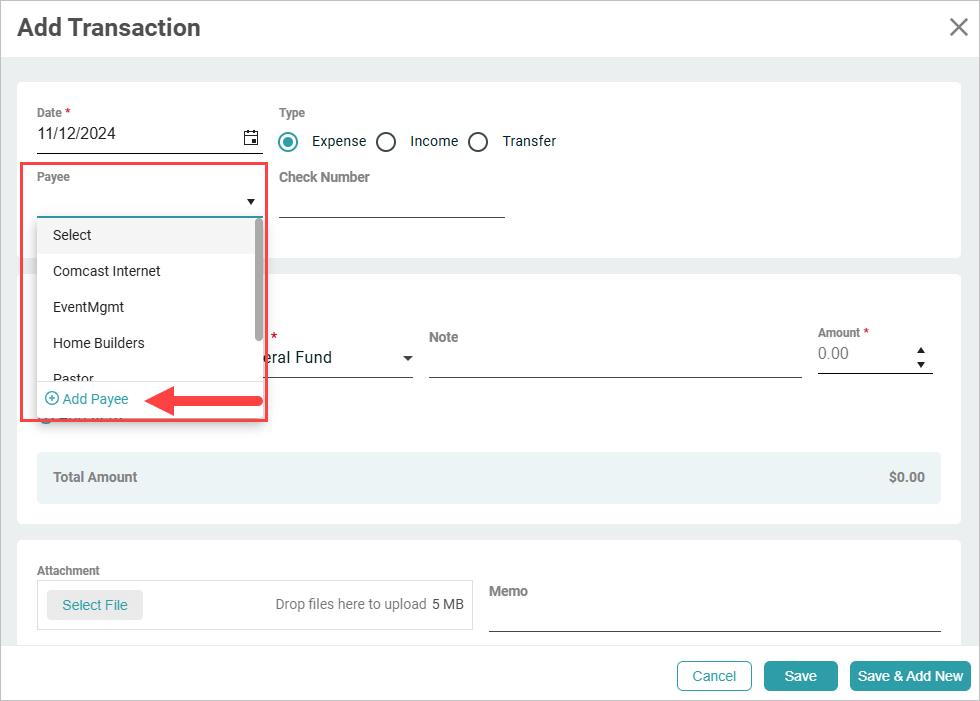Decrease amount with the down arrow

pos(921,364)
